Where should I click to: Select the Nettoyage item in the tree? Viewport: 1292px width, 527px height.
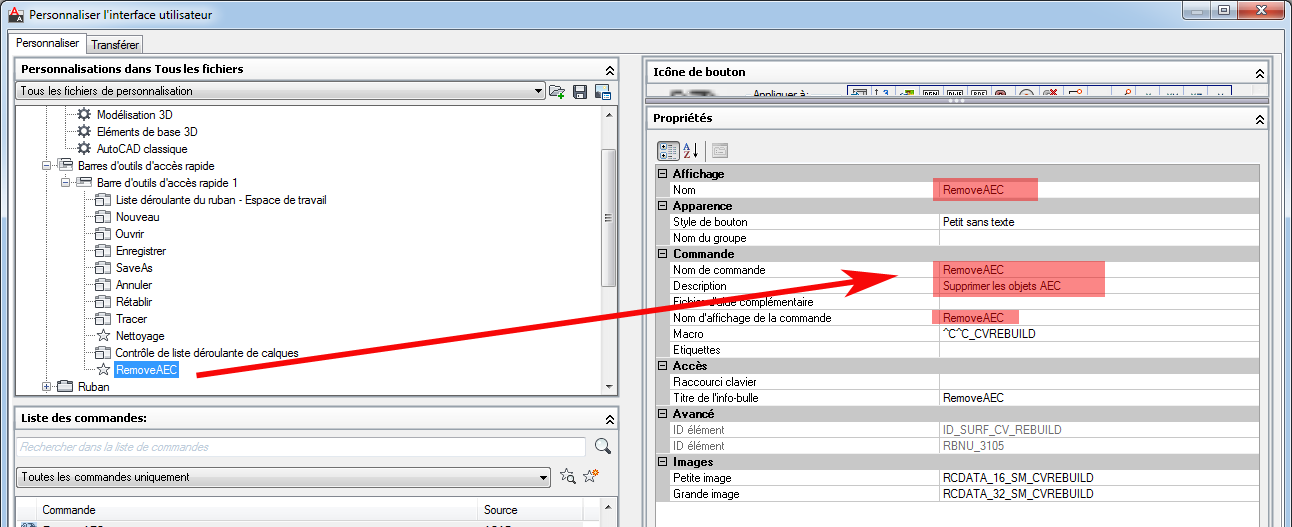(x=140, y=336)
